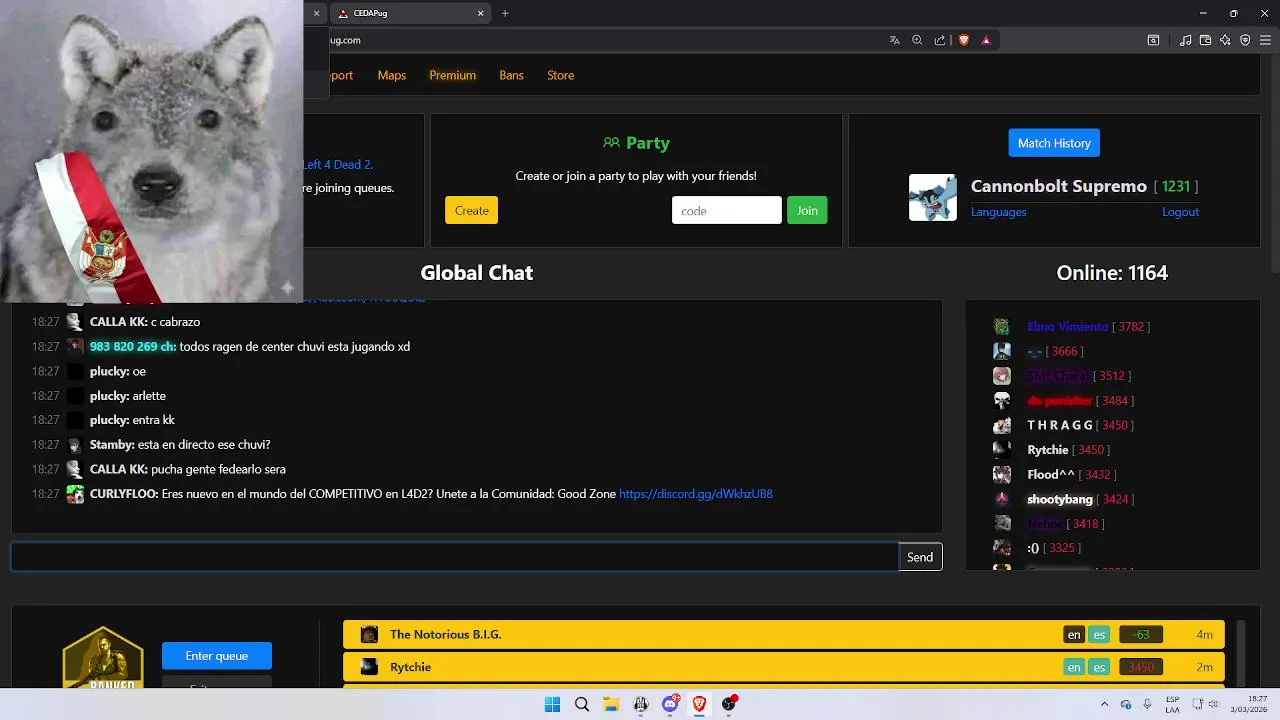Screen dimensions: 1280x720
Task: Open the Brave main hamburger menu
Action: click(x=1266, y=40)
